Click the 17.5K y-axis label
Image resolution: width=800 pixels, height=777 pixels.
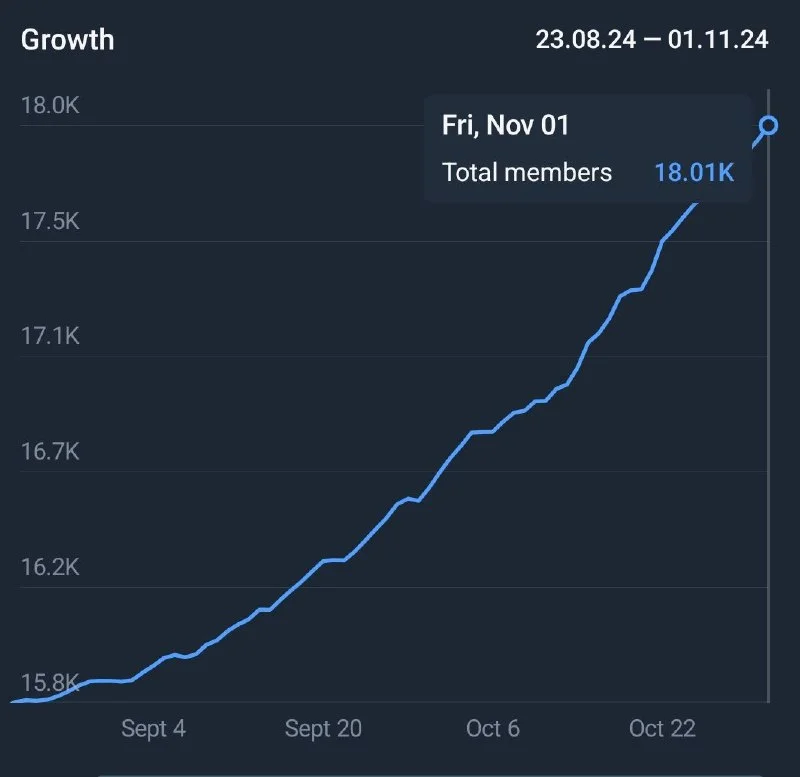50,221
